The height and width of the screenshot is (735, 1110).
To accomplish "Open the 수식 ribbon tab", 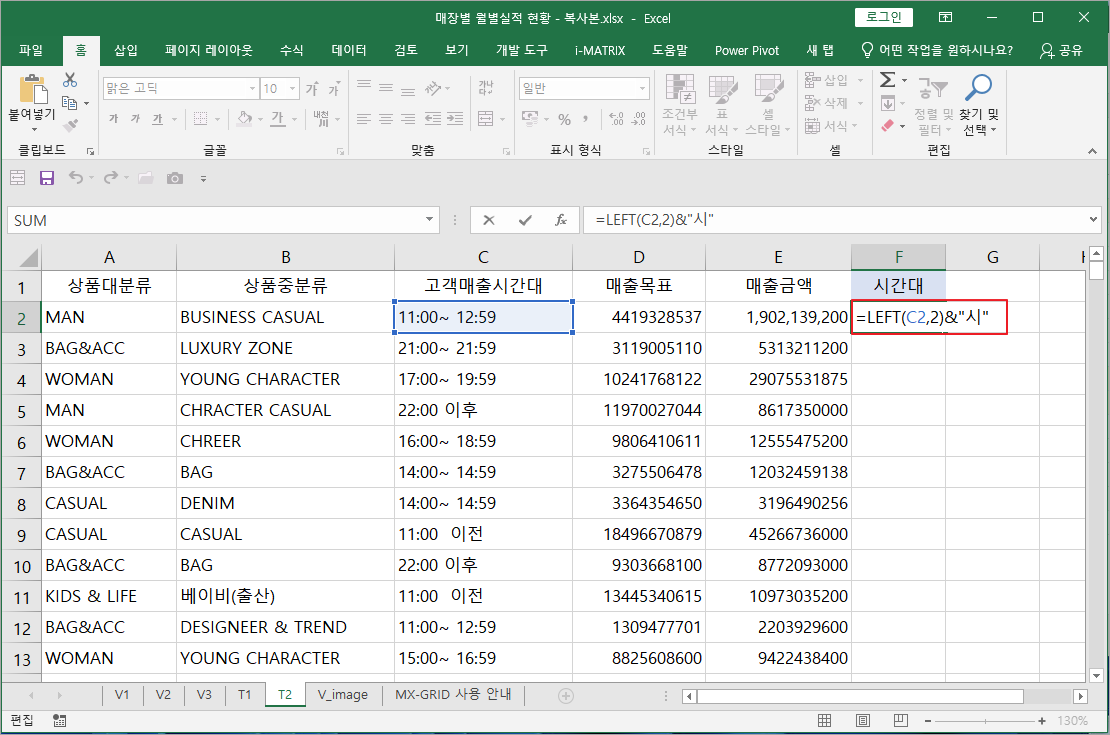I will (x=292, y=50).
